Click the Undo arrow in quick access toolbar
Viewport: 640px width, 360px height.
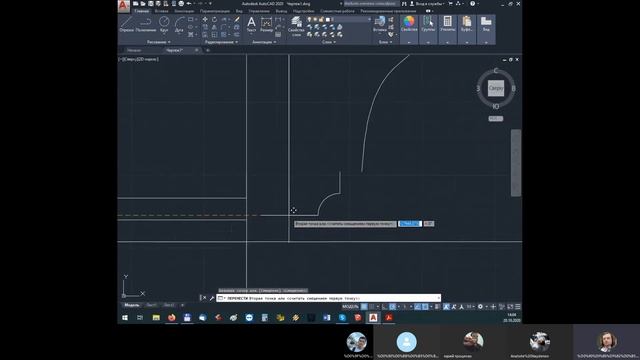pyautogui.click(x=189, y=3)
